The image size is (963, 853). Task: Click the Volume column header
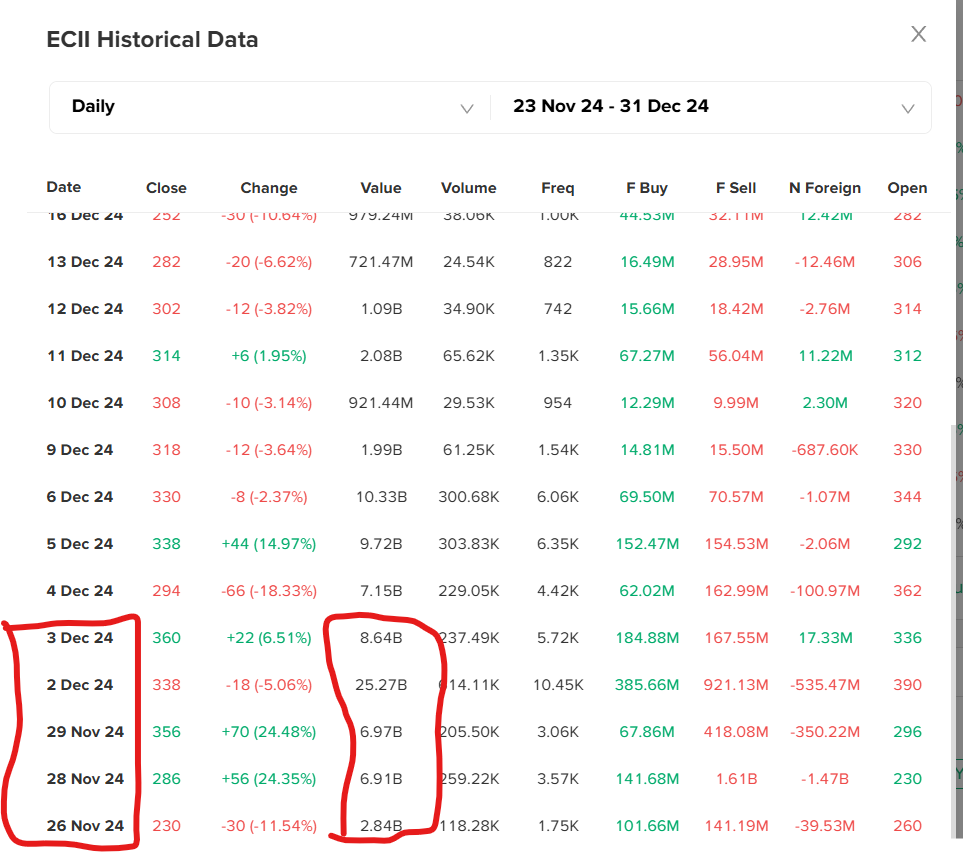468,188
